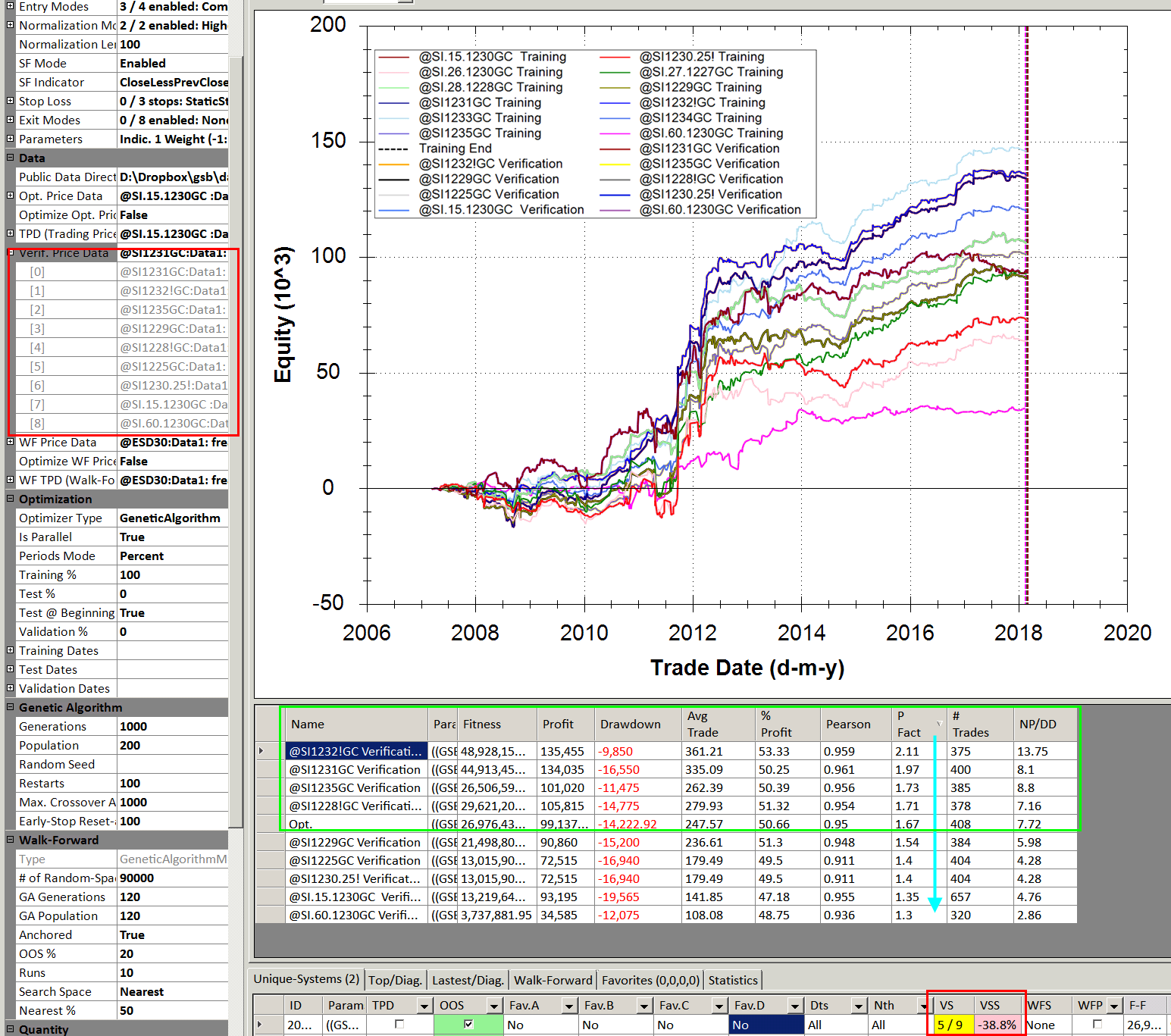This screenshot has height=1036, width=1171.
Task: Open the Statistics tab
Action: pyautogui.click(x=732, y=980)
